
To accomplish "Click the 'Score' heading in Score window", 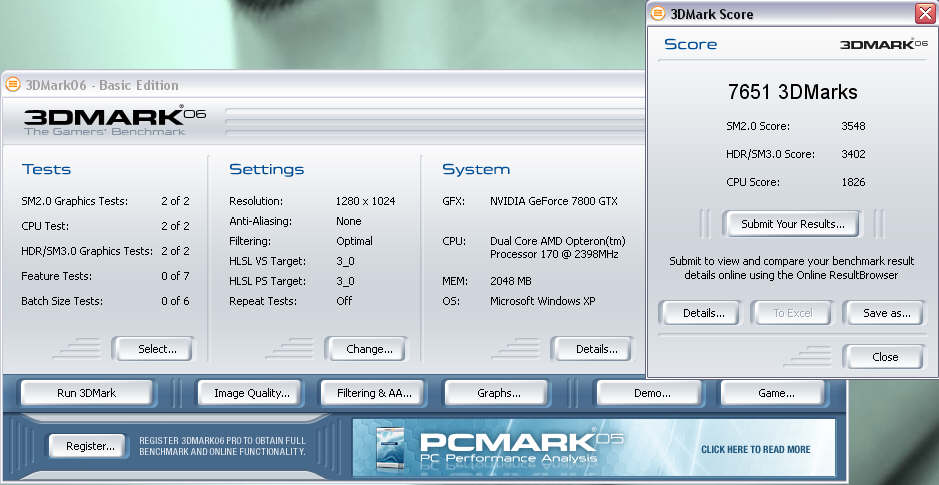I will pyautogui.click(x=690, y=44).
